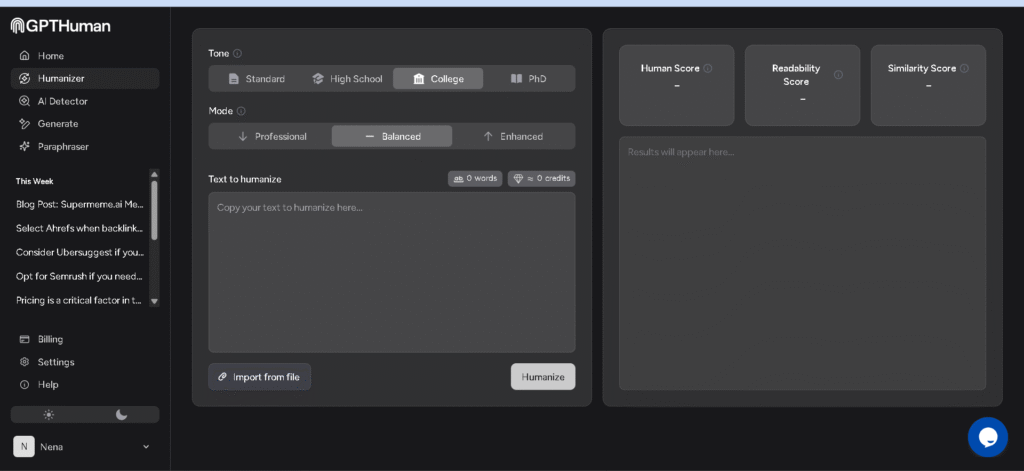Open the AI Detector page
This screenshot has height=471, width=1024.
pos(62,101)
